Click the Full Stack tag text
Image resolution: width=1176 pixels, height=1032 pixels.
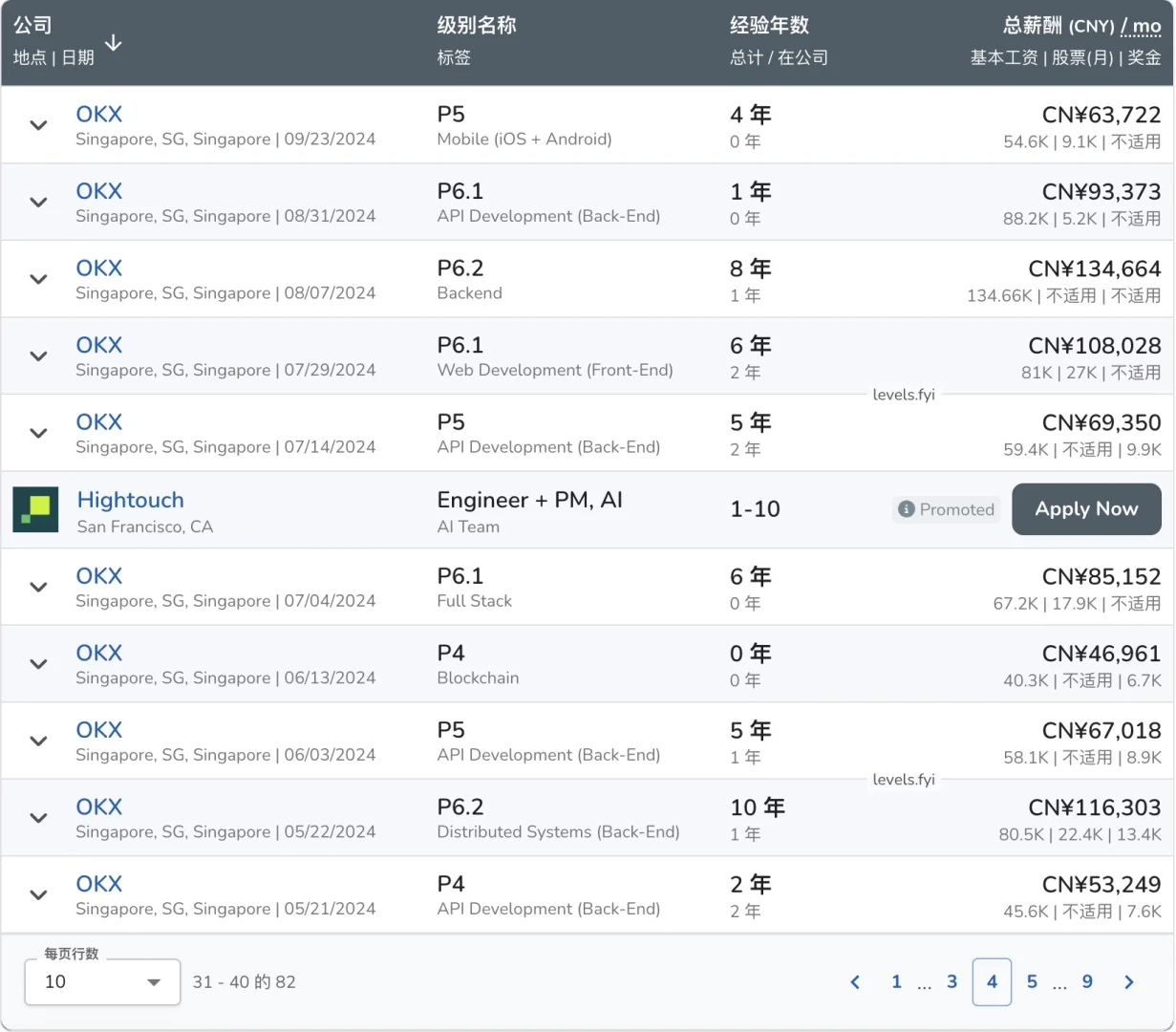tap(474, 600)
